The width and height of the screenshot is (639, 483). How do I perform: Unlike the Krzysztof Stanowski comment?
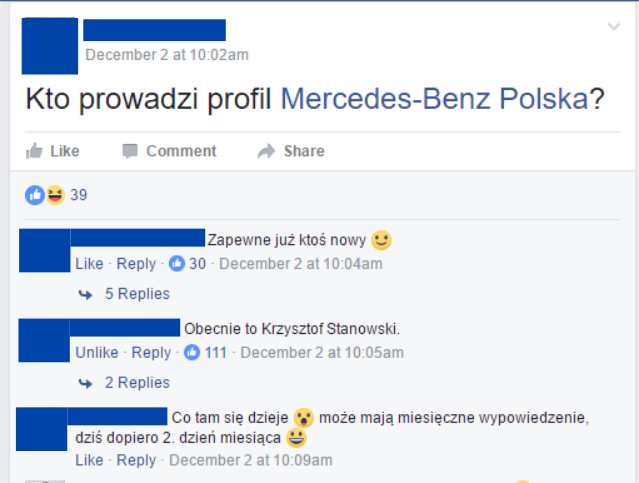tap(97, 353)
